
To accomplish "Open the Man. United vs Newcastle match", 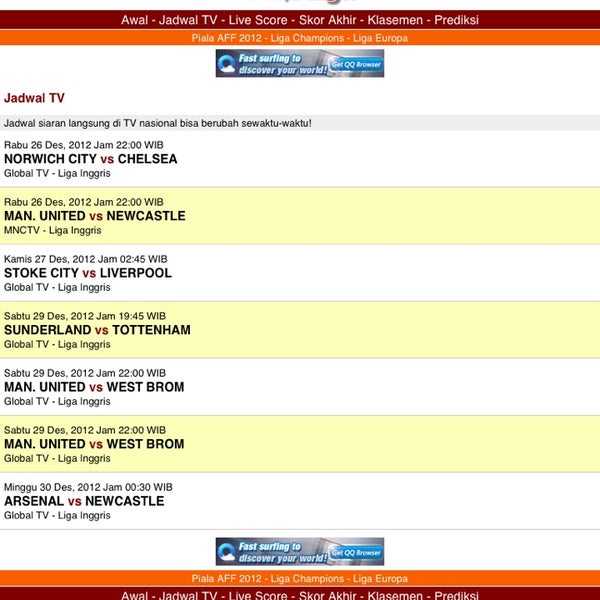I will pyautogui.click(x=94, y=216).
